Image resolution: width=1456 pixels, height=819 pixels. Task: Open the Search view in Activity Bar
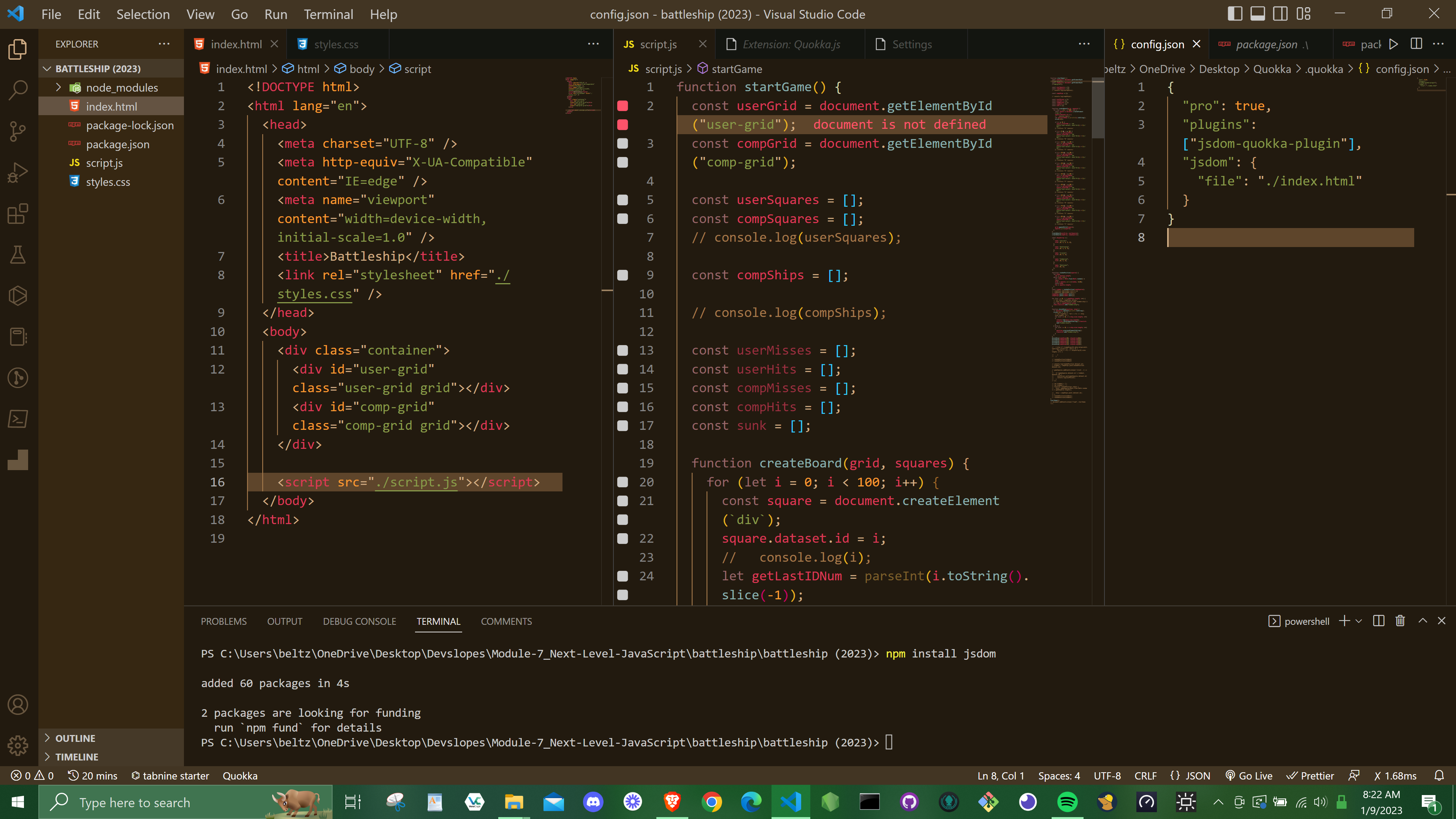click(x=17, y=89)
